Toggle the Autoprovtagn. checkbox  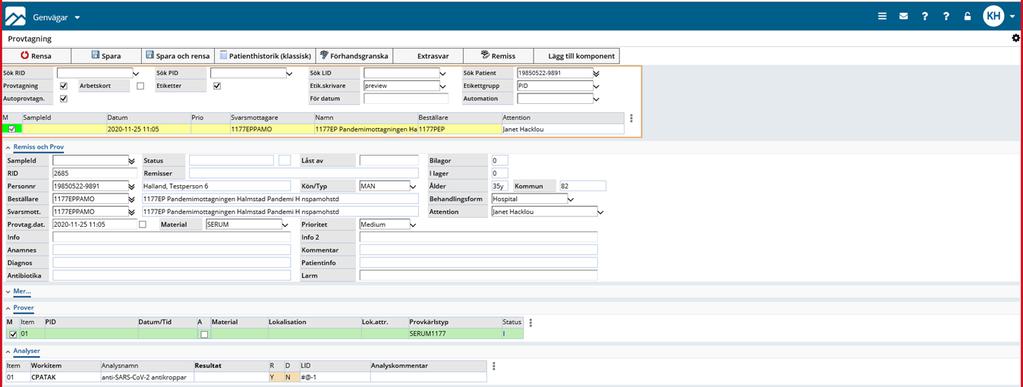[x=63, y=99]
